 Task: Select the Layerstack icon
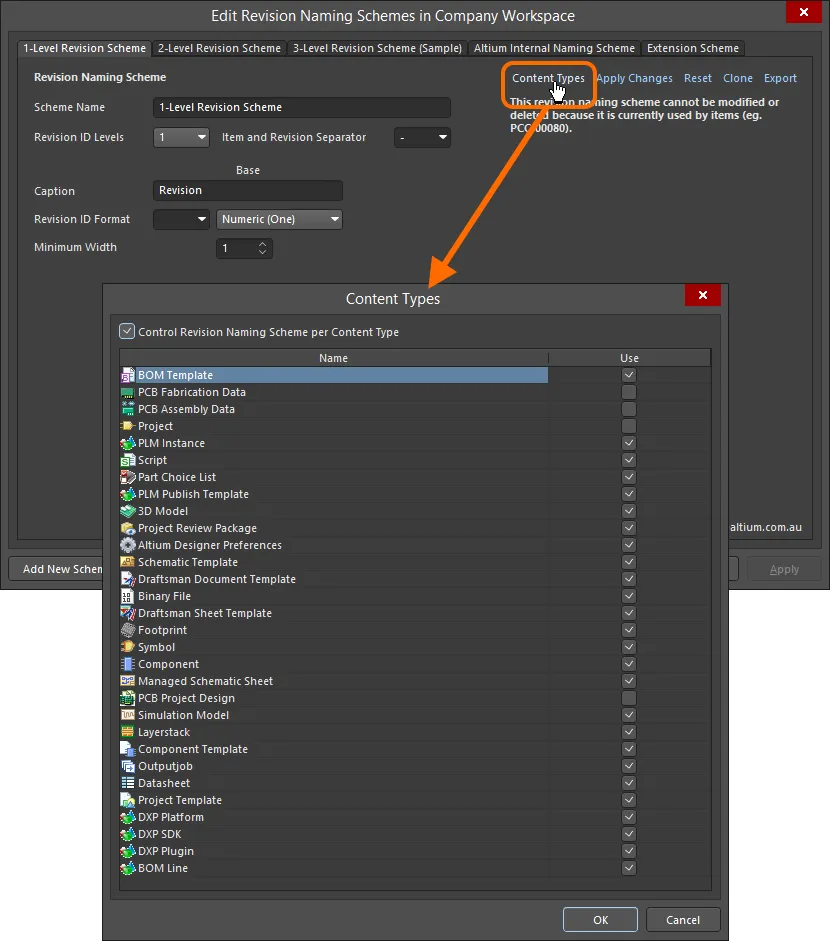(127, 732)
